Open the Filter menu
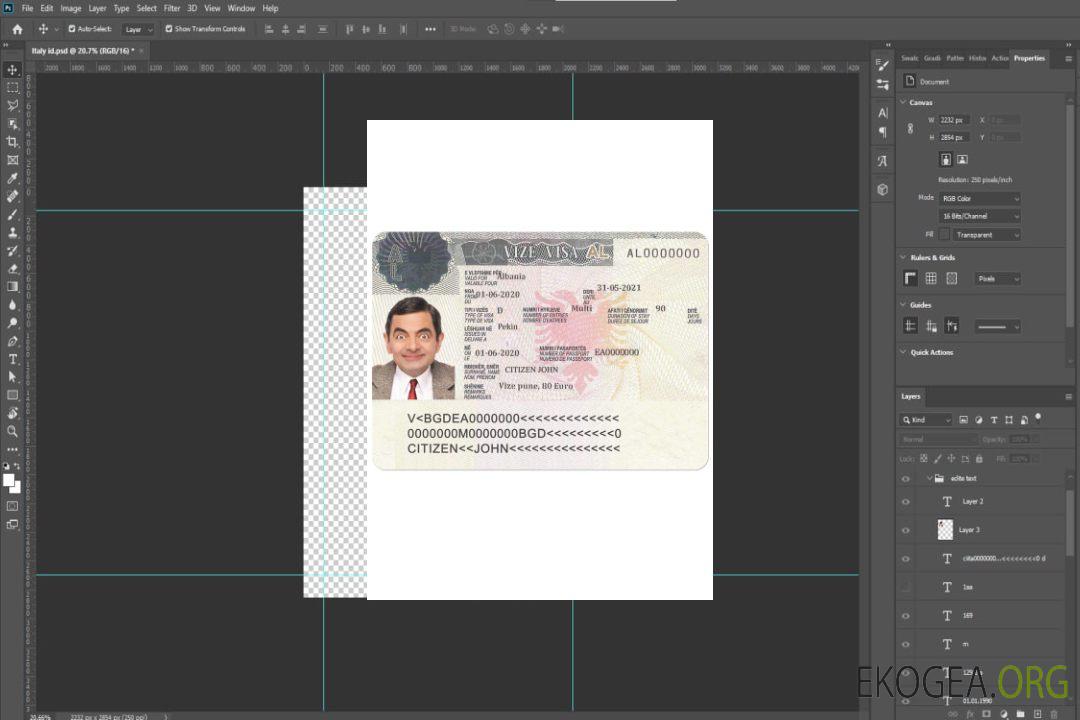The image size is (1080, 720). (x=172, y=8)
